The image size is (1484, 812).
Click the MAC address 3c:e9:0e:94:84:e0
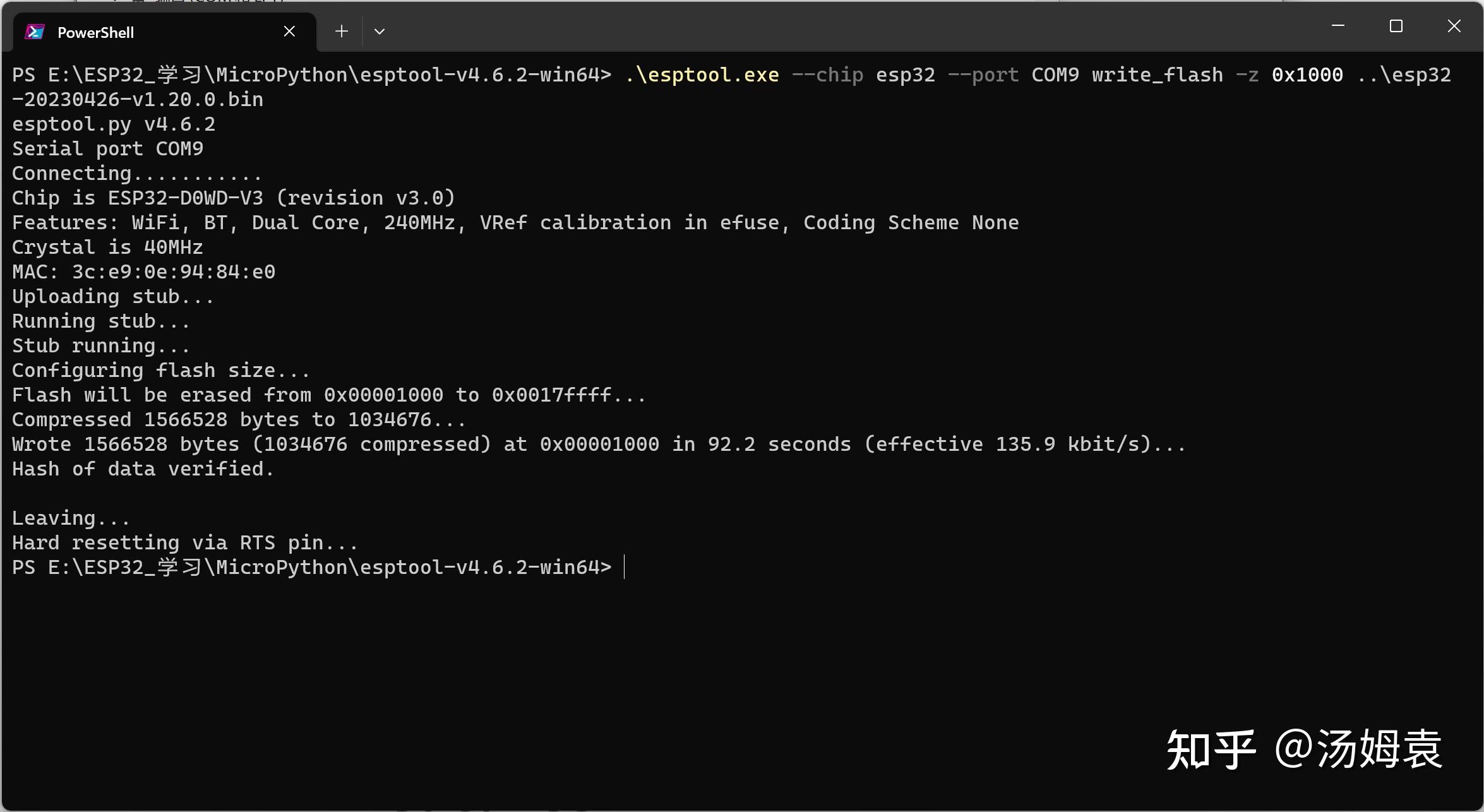pos(174,272)
